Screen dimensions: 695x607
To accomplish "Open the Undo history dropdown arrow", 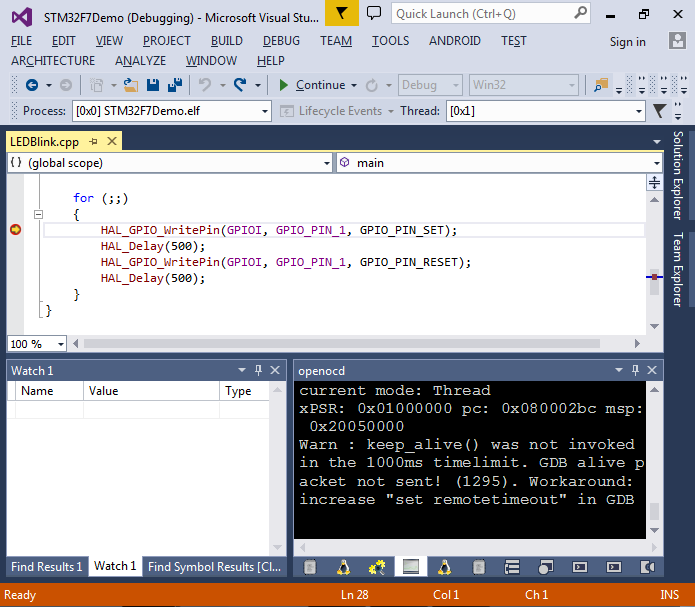I will point(223,85).
